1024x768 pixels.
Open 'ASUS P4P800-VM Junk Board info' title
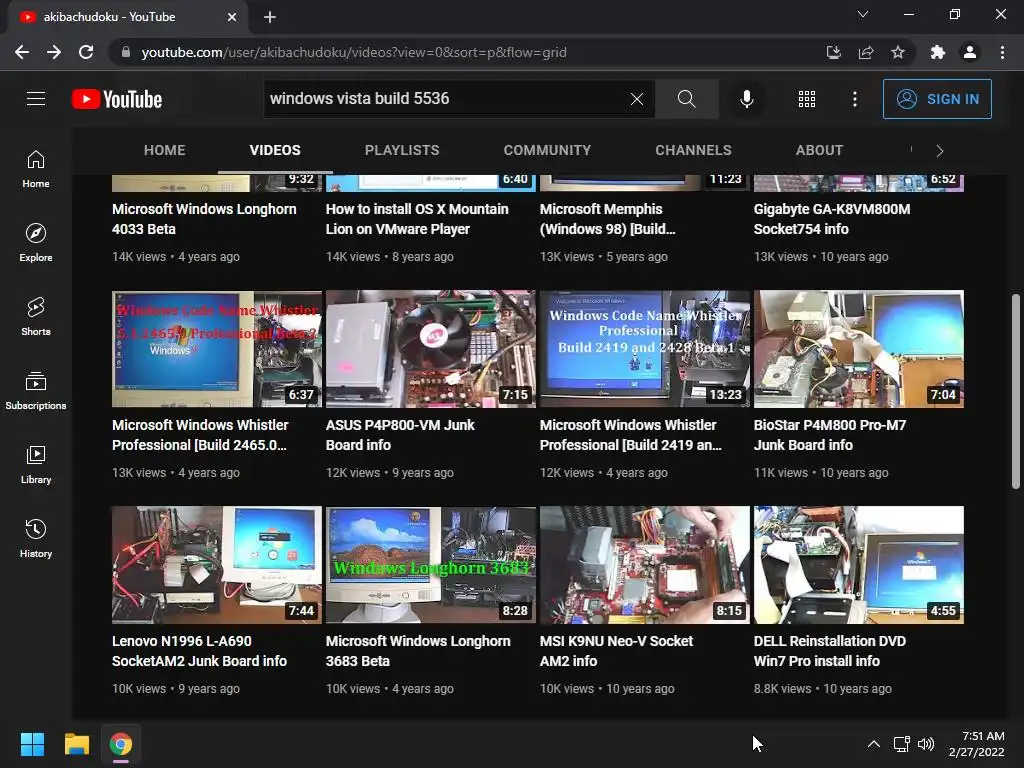400,435
